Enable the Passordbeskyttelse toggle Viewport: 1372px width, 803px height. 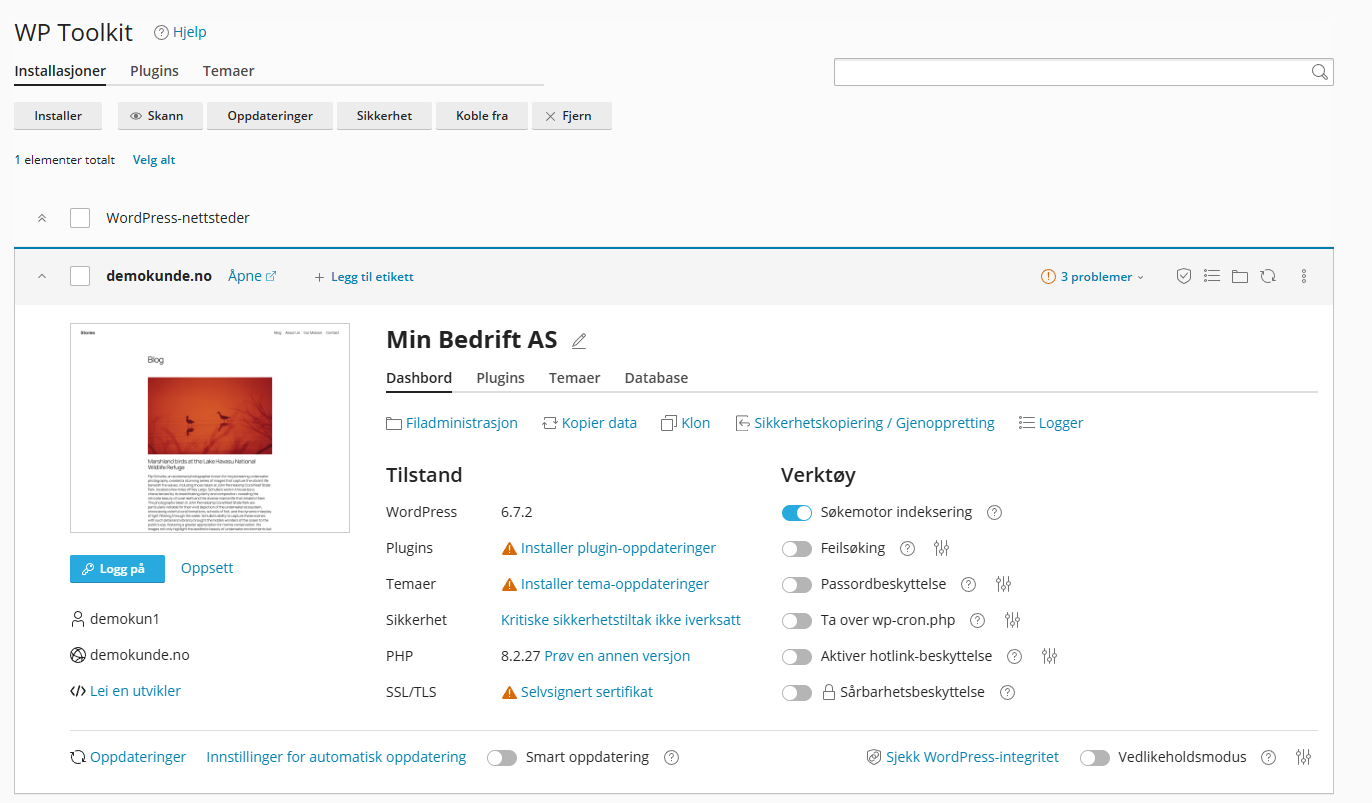coord(797,585)
